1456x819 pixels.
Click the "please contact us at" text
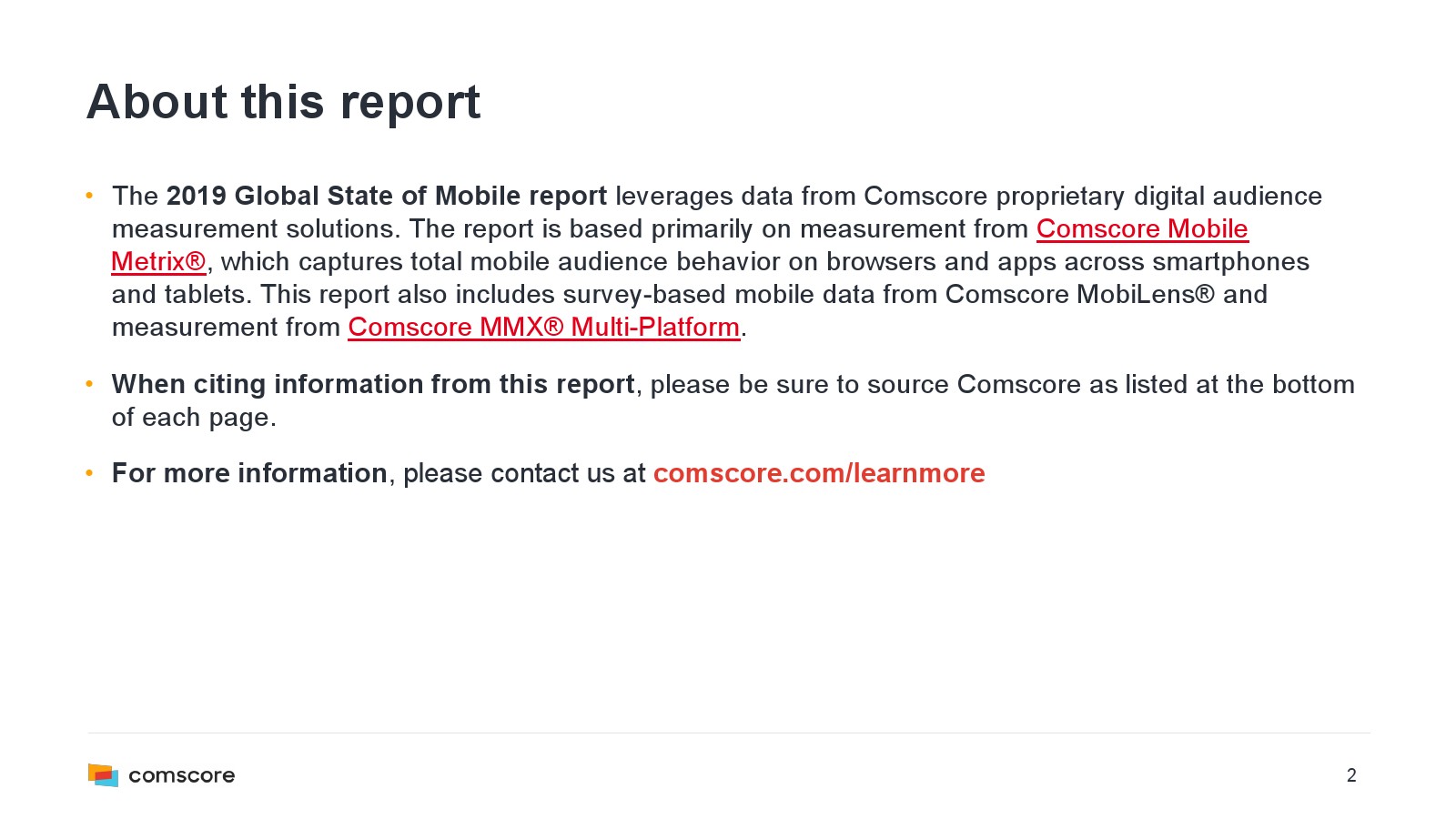524,473
